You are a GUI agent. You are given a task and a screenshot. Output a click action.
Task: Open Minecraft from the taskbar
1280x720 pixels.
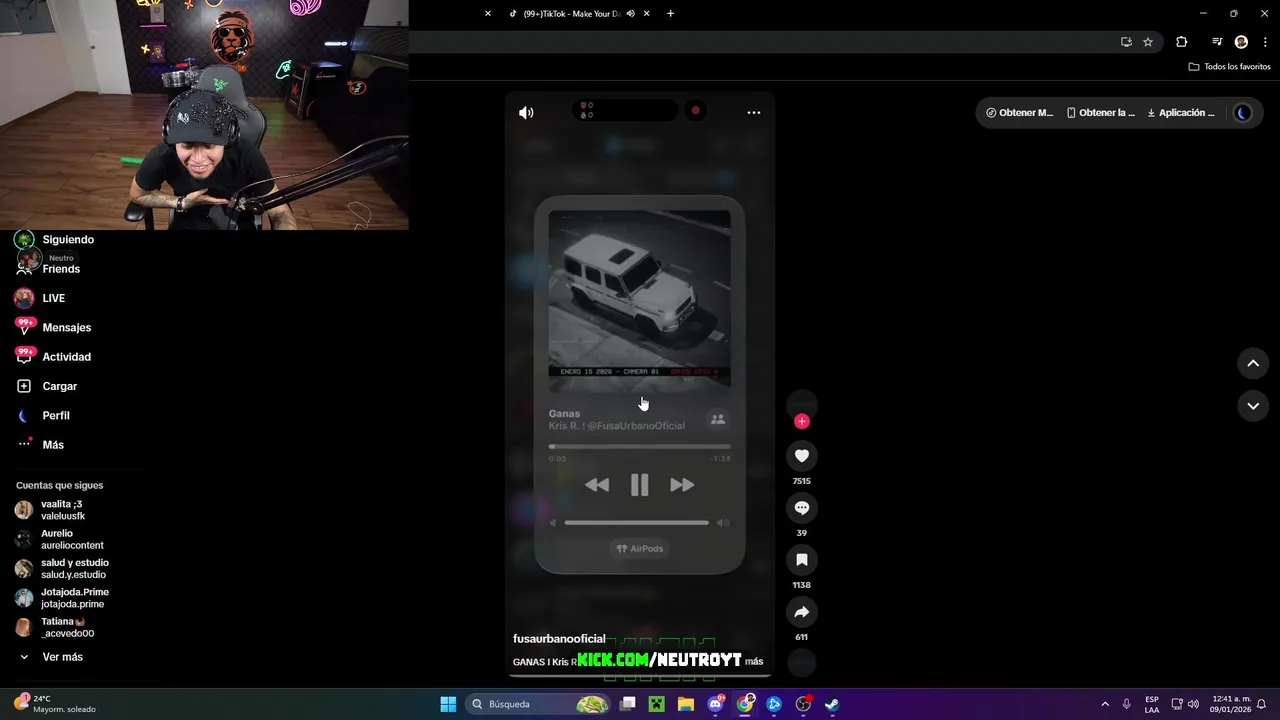tap(656, 704)
